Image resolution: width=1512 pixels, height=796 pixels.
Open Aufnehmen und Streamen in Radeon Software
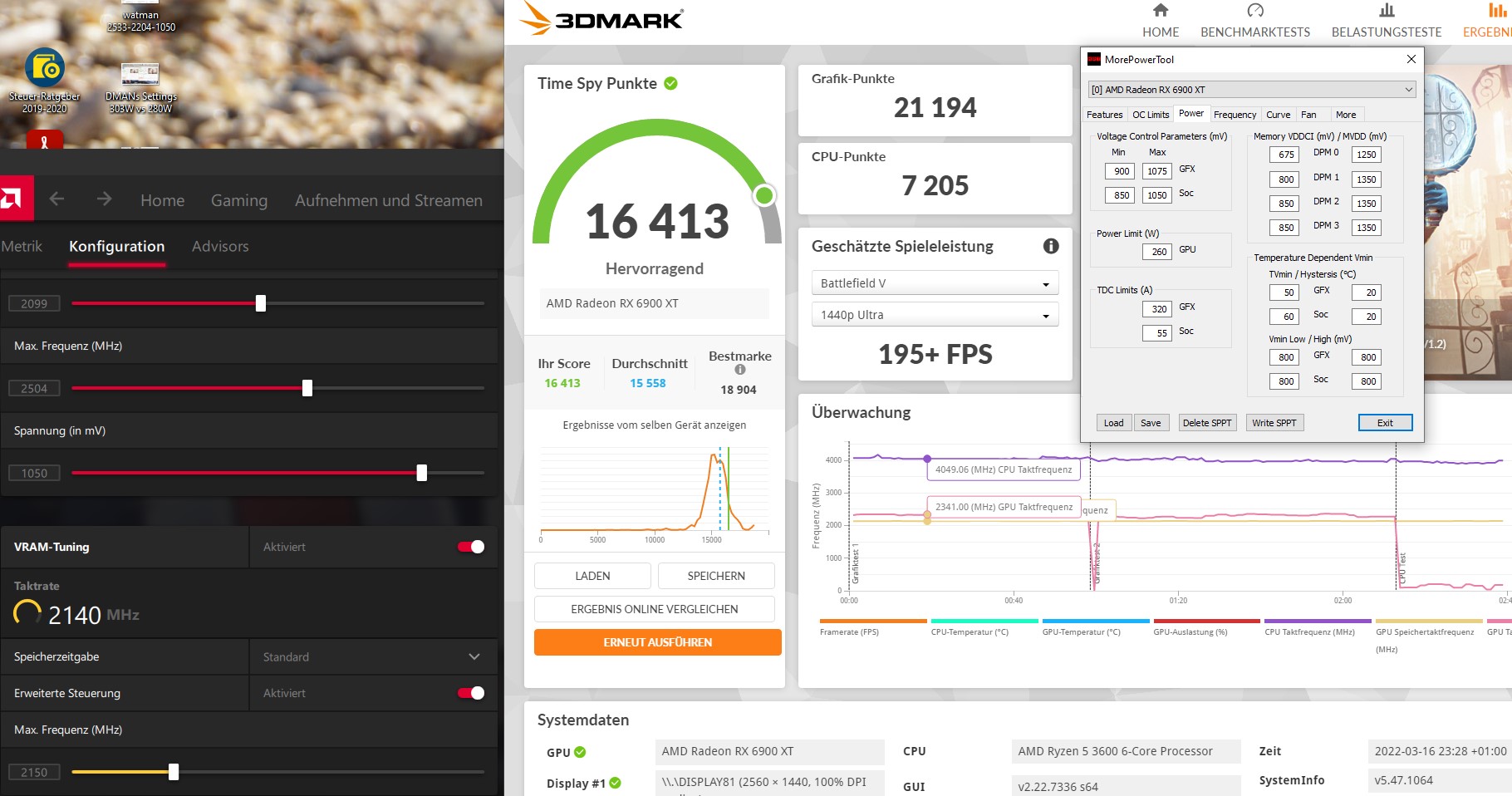tap(389, 200)
